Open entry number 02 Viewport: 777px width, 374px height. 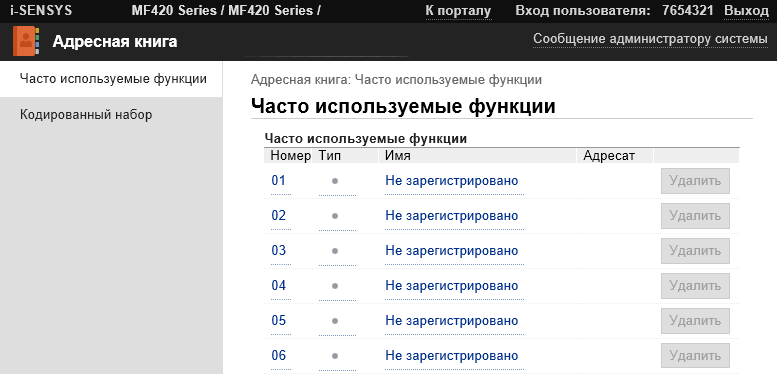coord(279,215)
